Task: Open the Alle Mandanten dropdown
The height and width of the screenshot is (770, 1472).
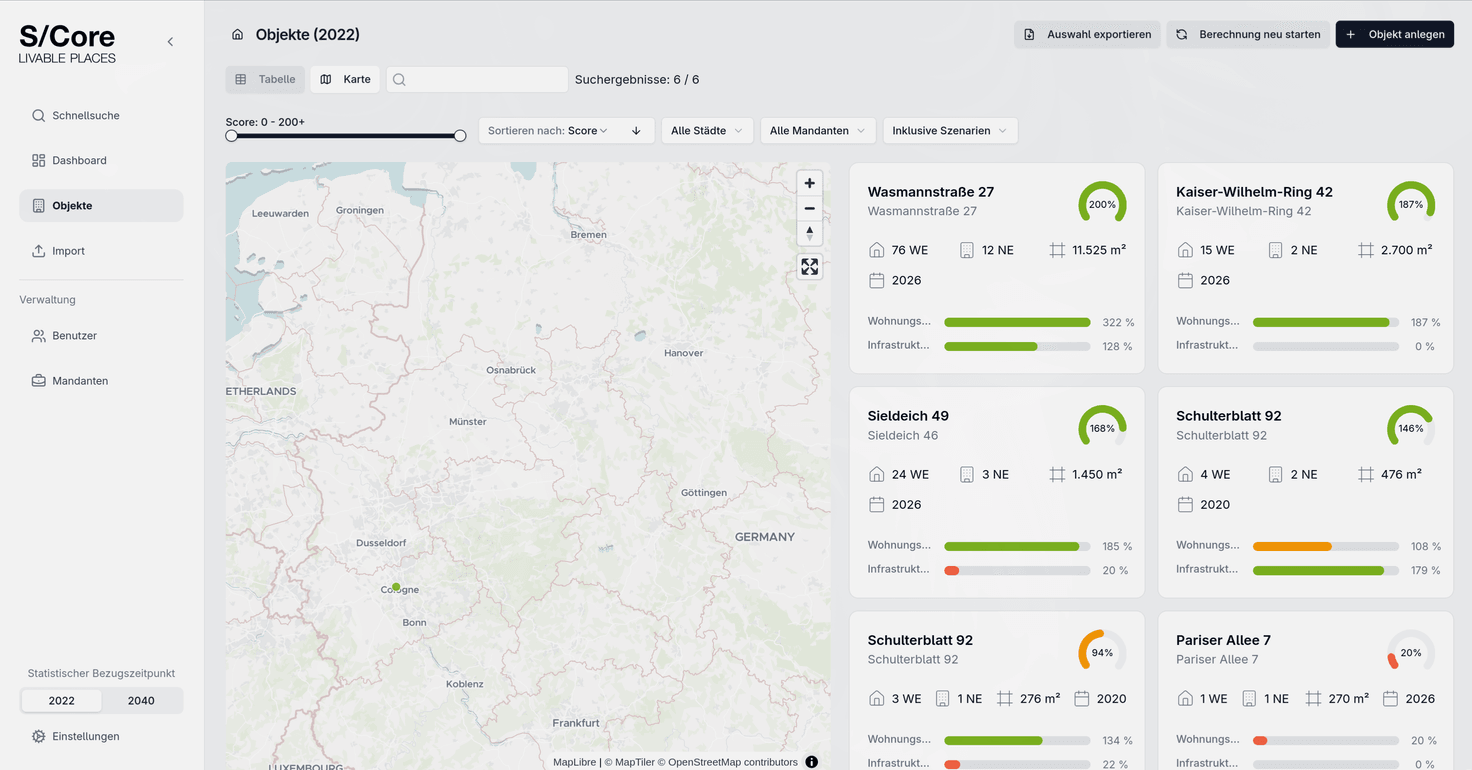Action: (x=817, y=130)
